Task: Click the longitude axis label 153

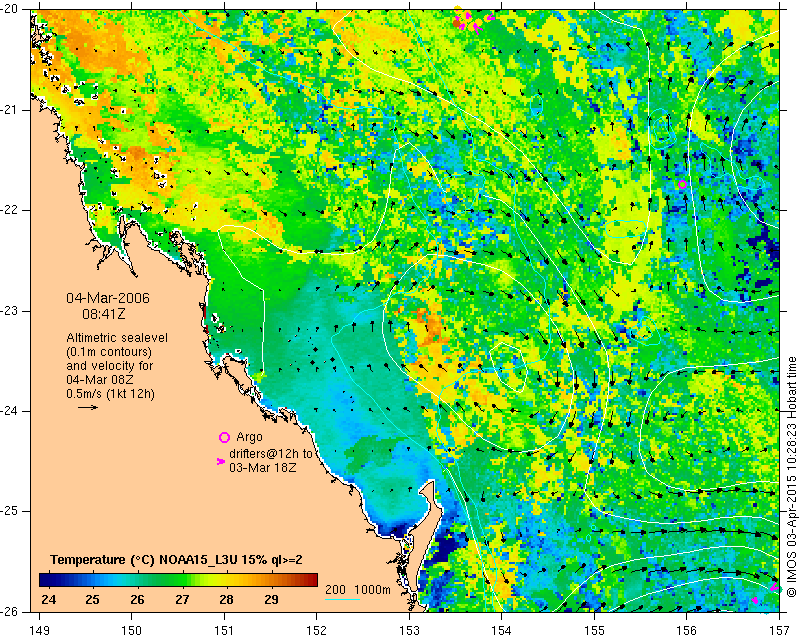Action: click(409, 630)
